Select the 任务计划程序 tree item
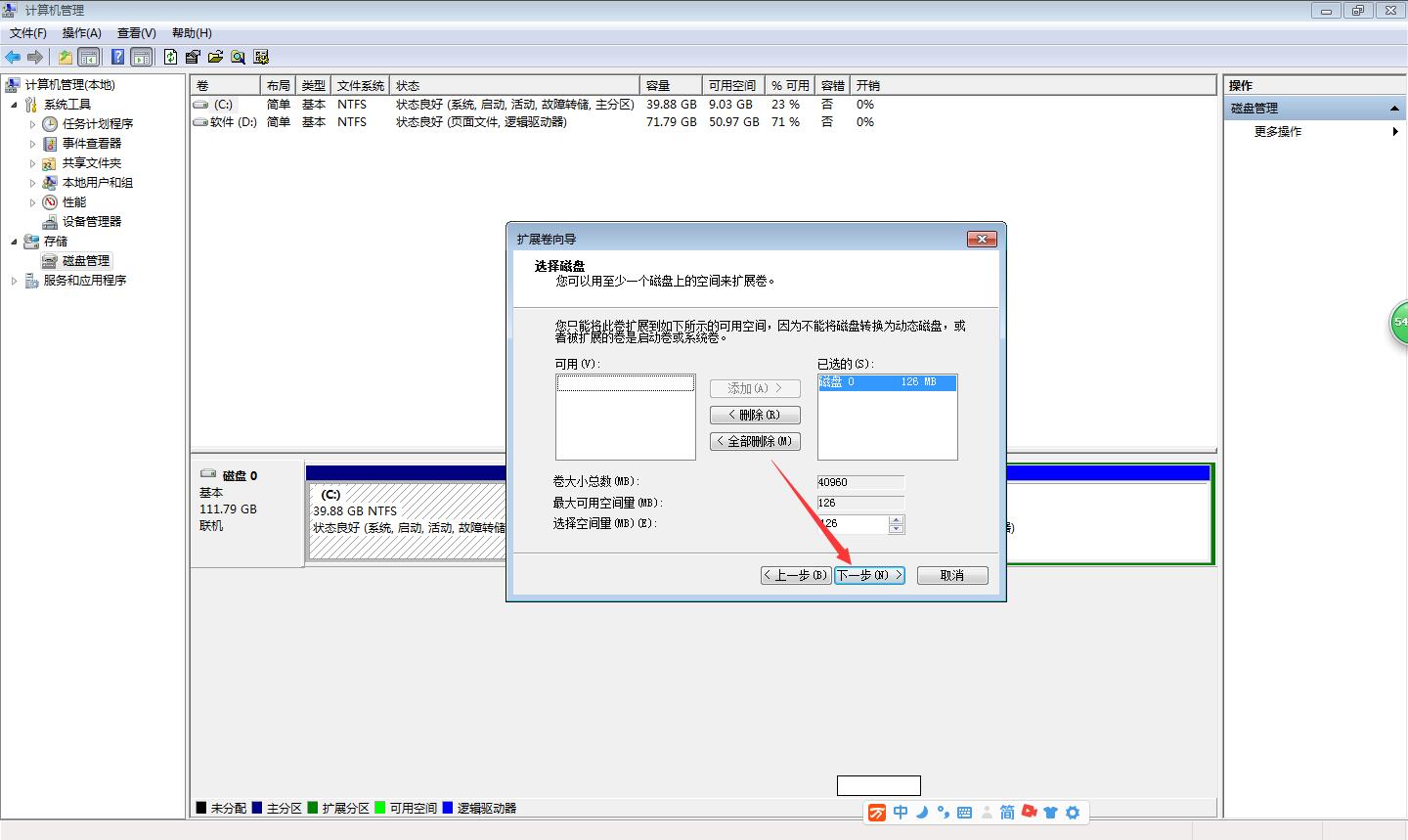Screen dimensions: 1408x840 tap(98, 124)
